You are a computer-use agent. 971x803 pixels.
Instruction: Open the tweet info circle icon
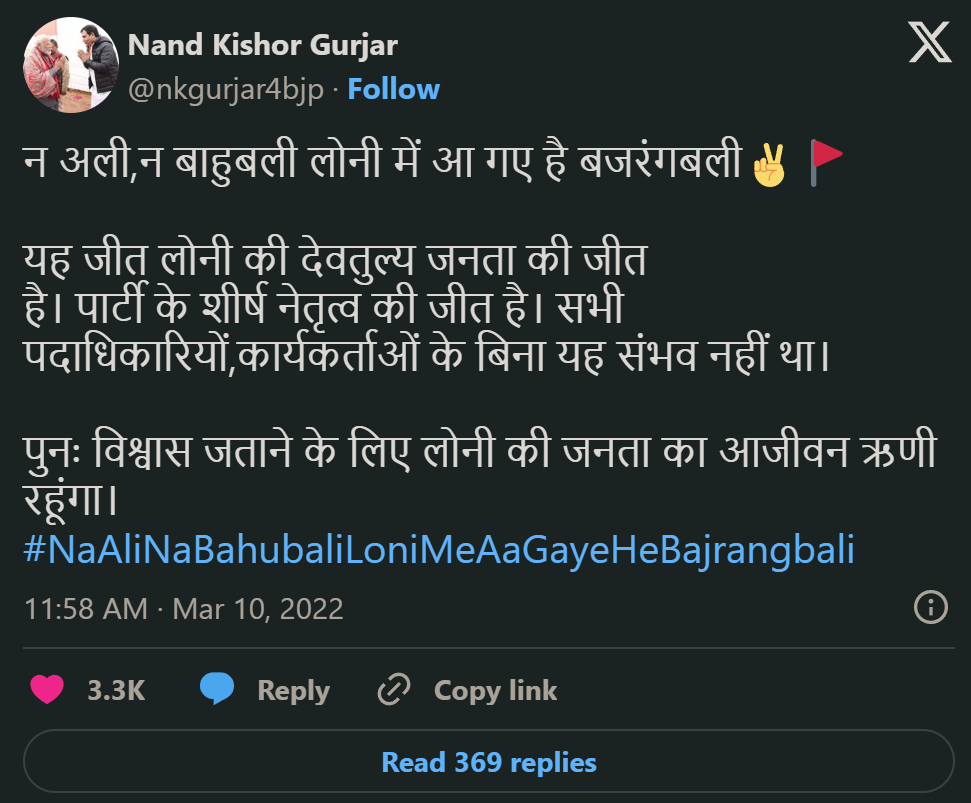click(x=931, y=607)
